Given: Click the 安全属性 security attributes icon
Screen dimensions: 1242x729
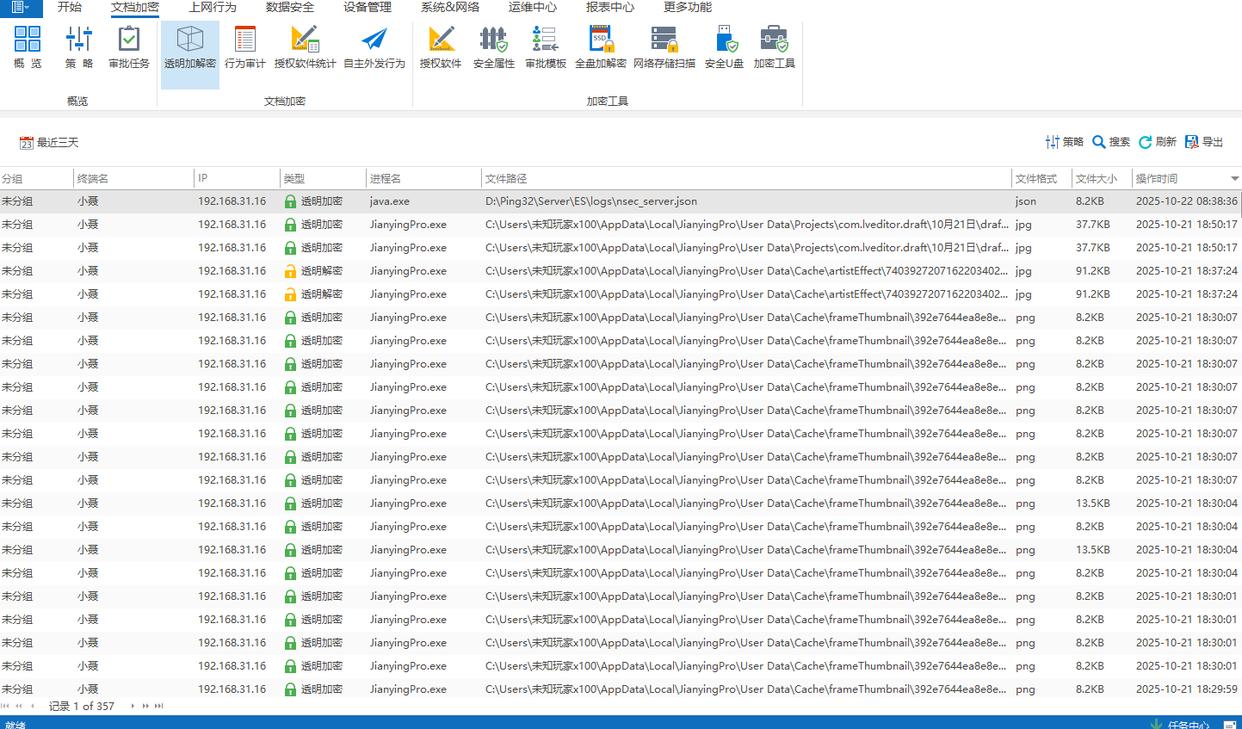Looking at the screenshot, I should tap(493, 47).
